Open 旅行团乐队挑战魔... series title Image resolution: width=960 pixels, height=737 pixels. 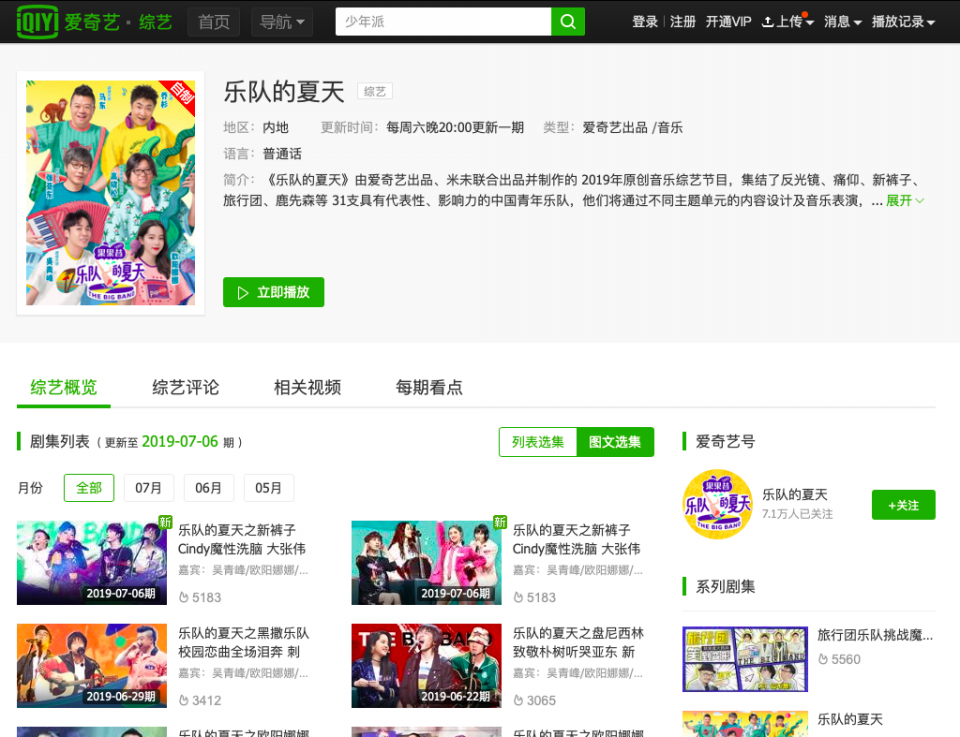click(876, 635)
